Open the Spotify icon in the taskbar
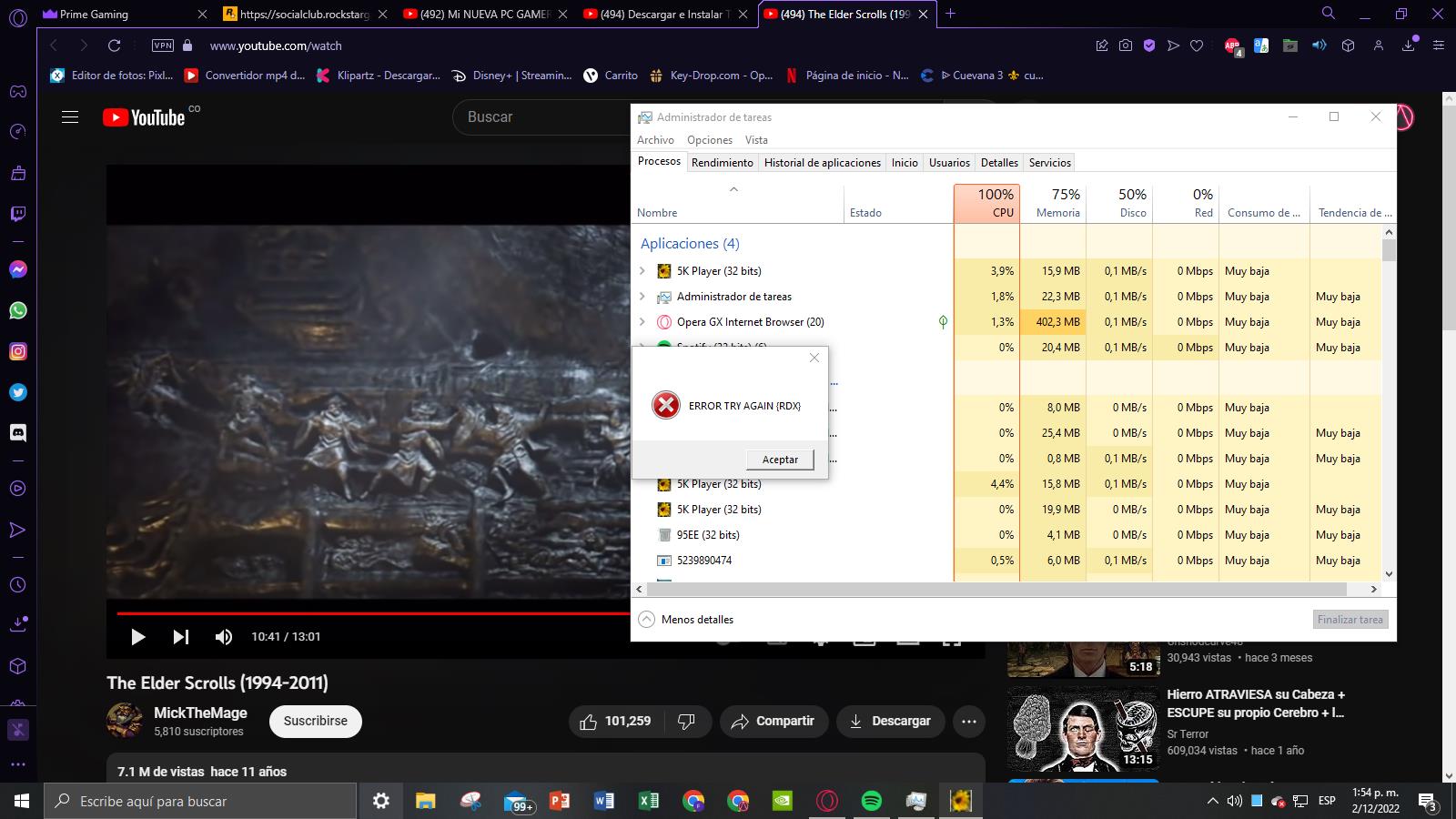 871,801
